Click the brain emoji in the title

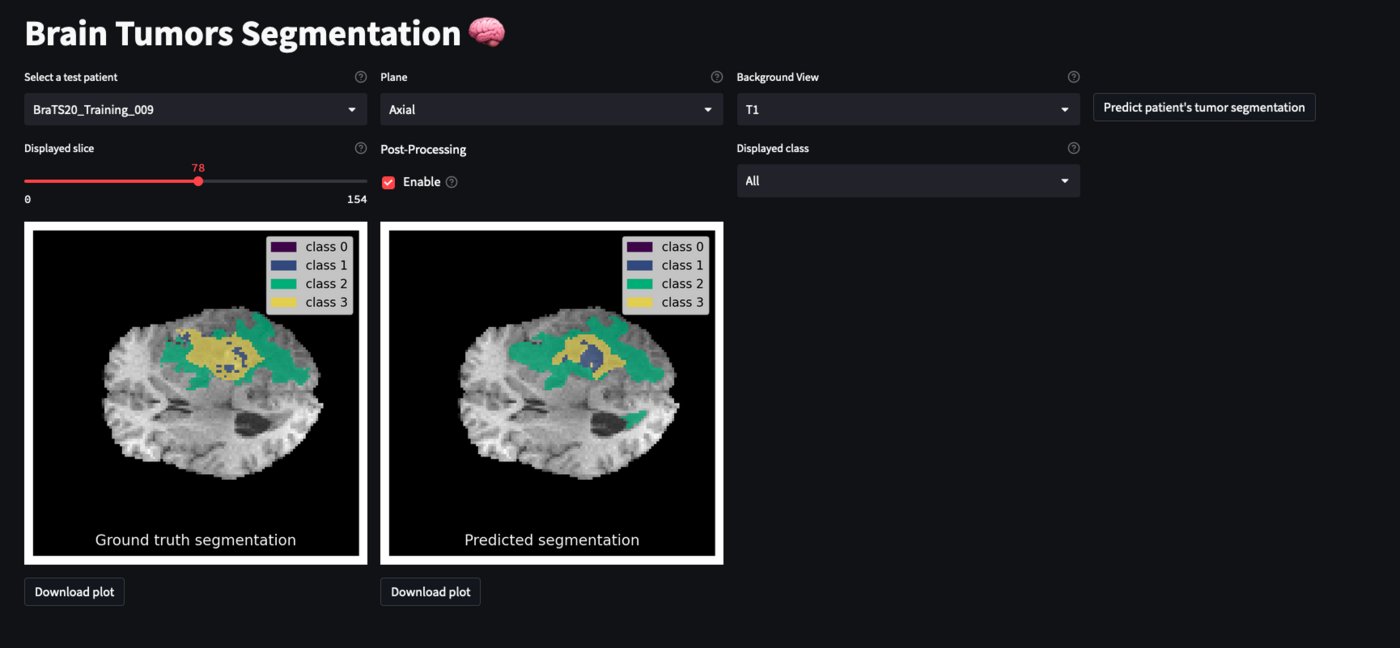487,33
